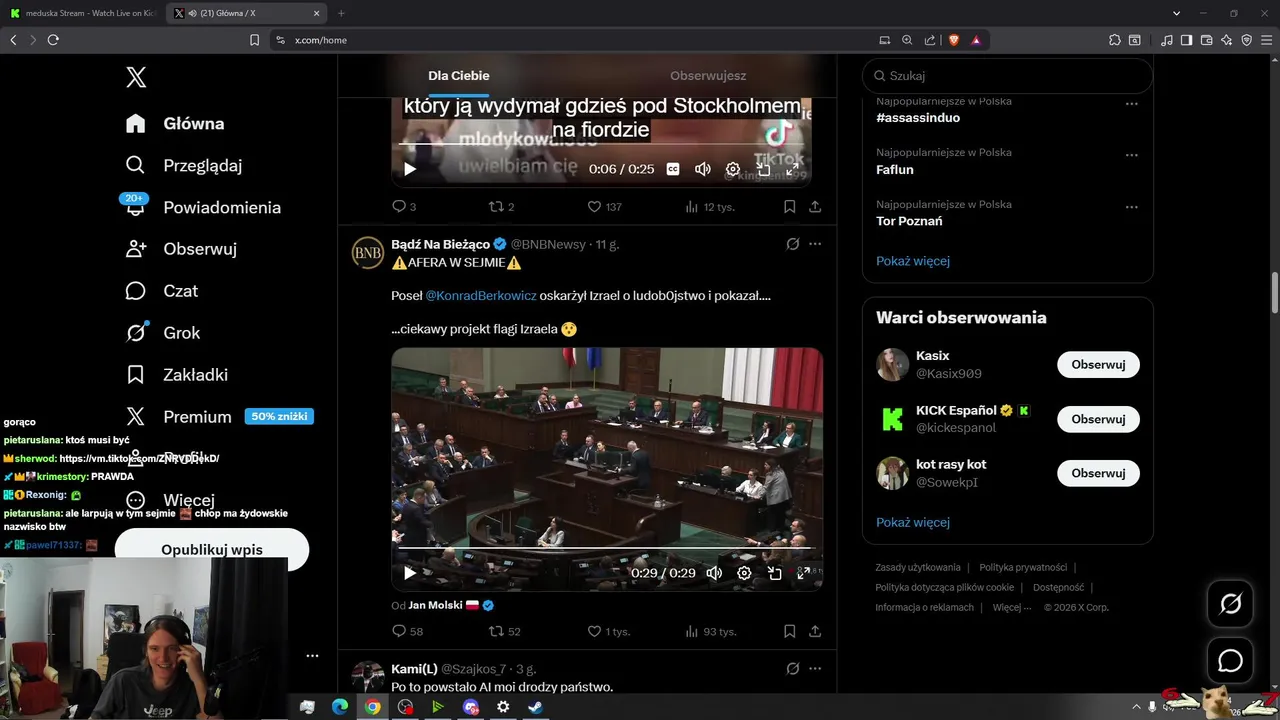Viewport: 1280px width, 720px height.
Task: Open more options on BNBNewsy post
Action: [815, 244]
